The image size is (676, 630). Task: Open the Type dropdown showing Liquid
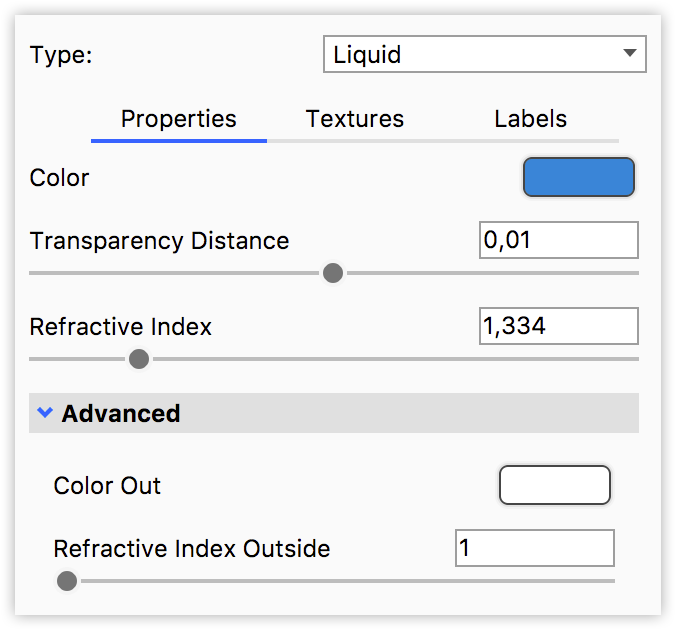[x=470, y=55]
